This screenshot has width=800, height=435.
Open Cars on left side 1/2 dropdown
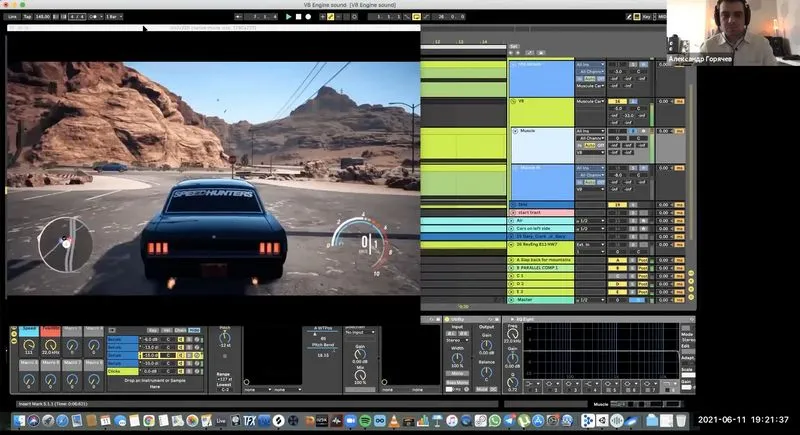point(590,228)
